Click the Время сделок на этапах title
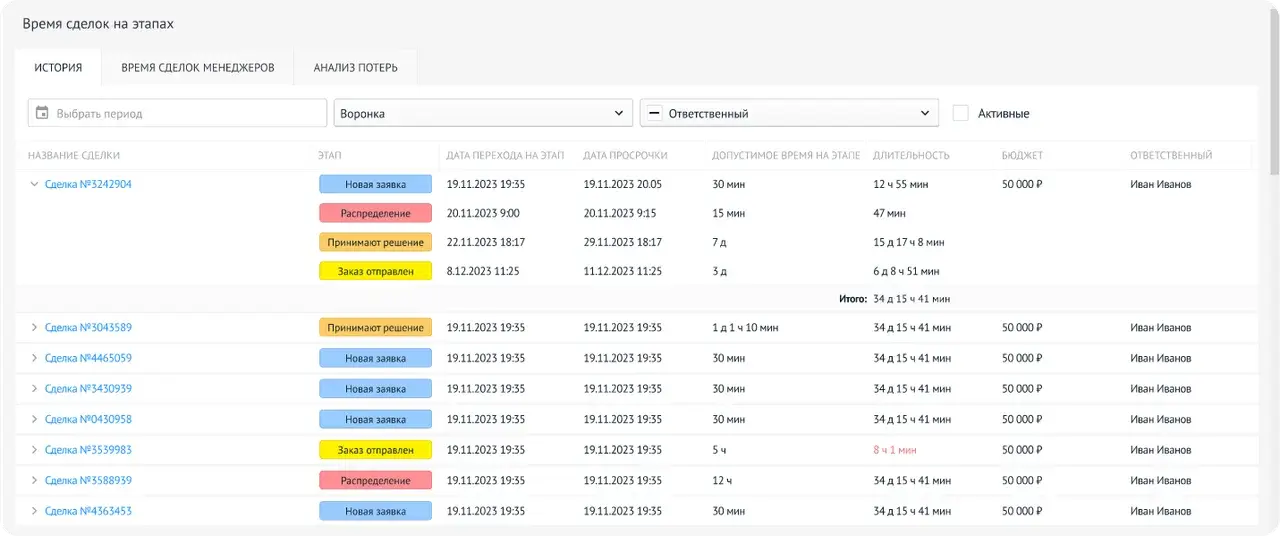Viewport: 1280px width, 536px height. [x=97, y=23]
